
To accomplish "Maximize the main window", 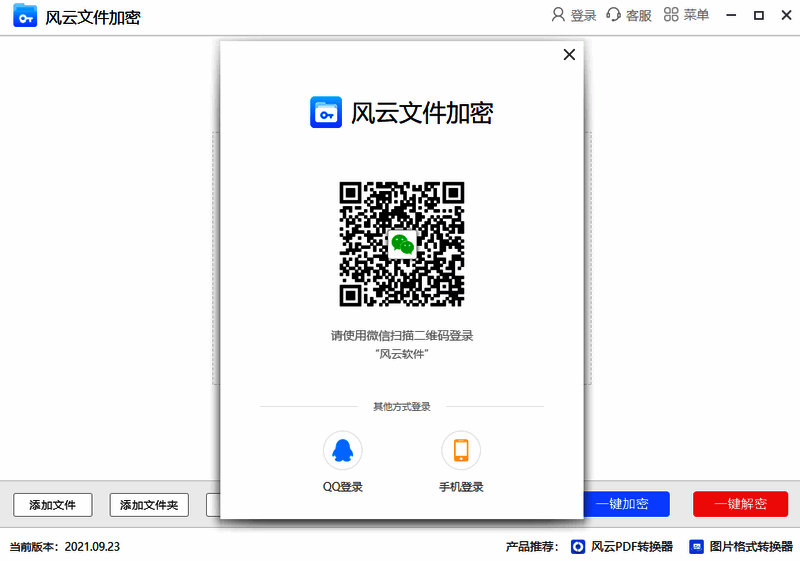I will [759, 15].
